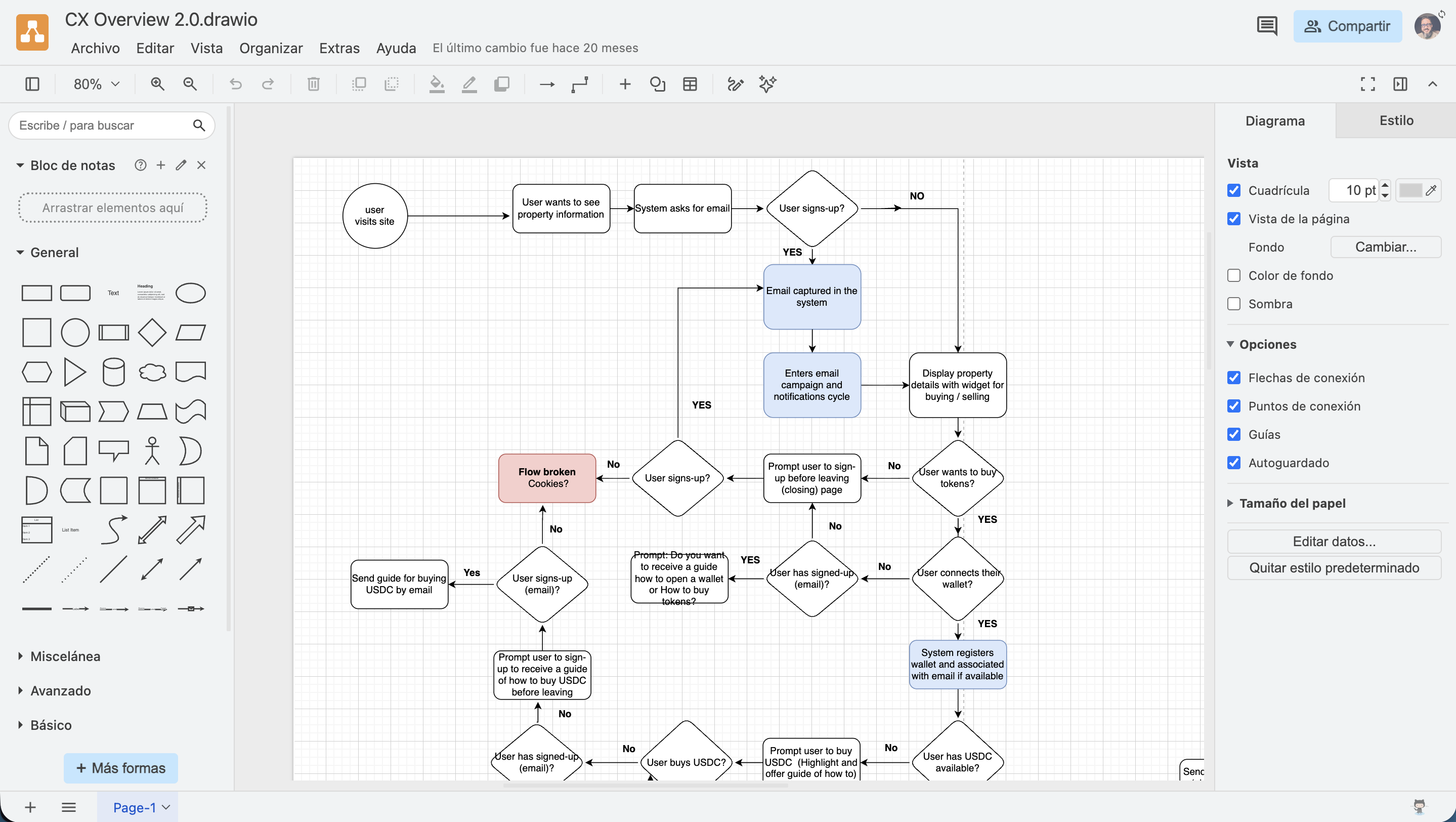Screen dimensions: 1456x822
Task: Click the bring to front icon
Action: click(358, 84)
